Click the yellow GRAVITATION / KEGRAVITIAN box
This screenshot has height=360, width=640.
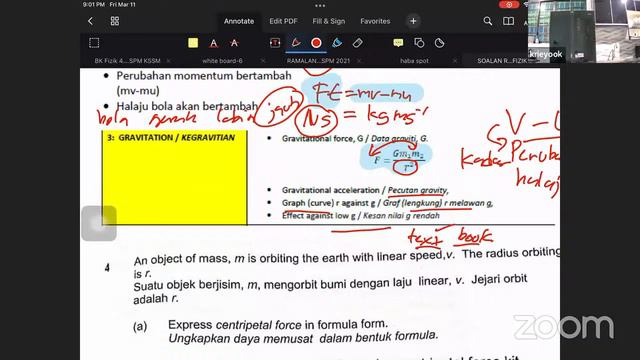[x=174, y=178]
